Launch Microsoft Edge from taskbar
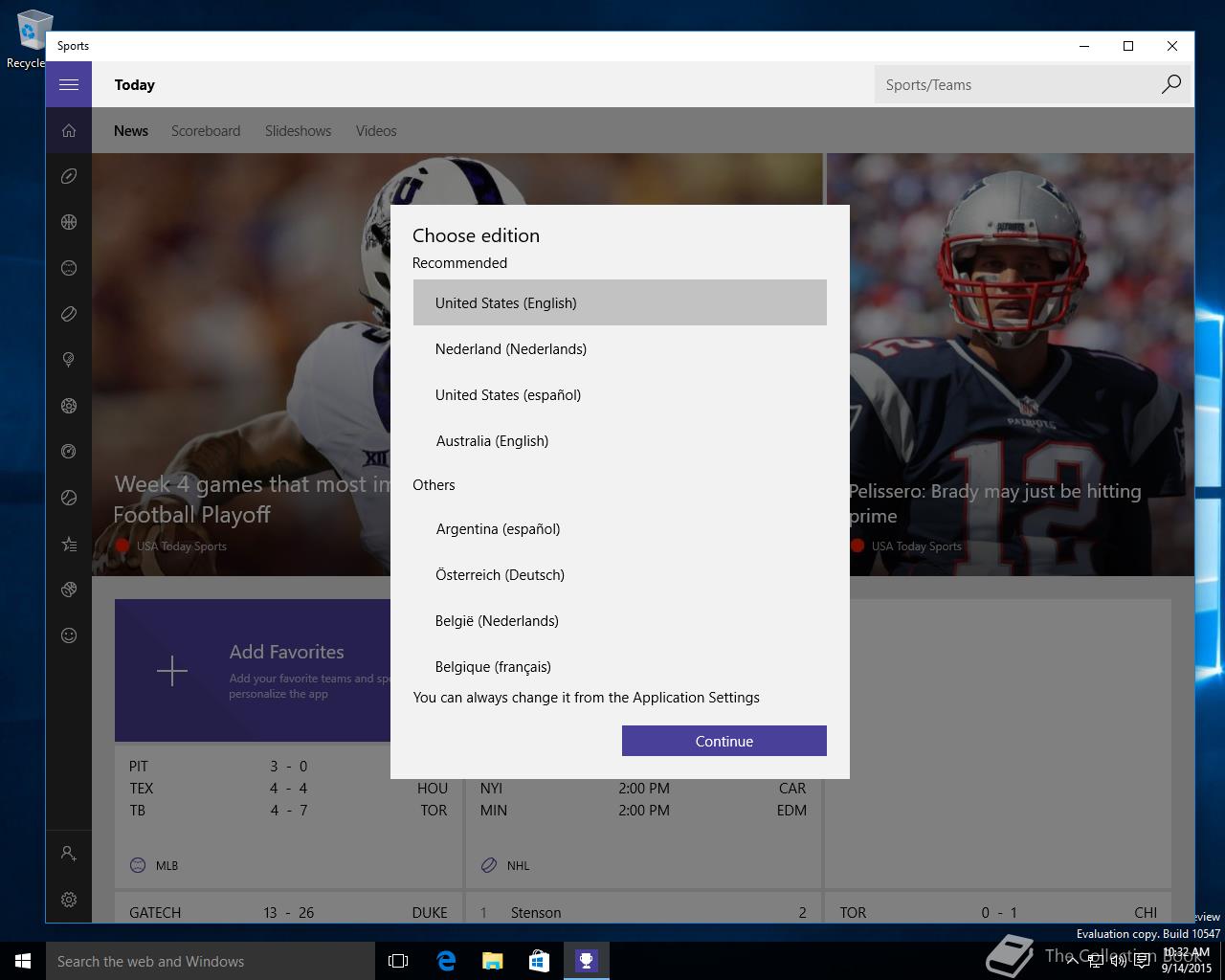Image resolution: width=1225 pixels, height=980 pixels. click(x=446, y=961)
